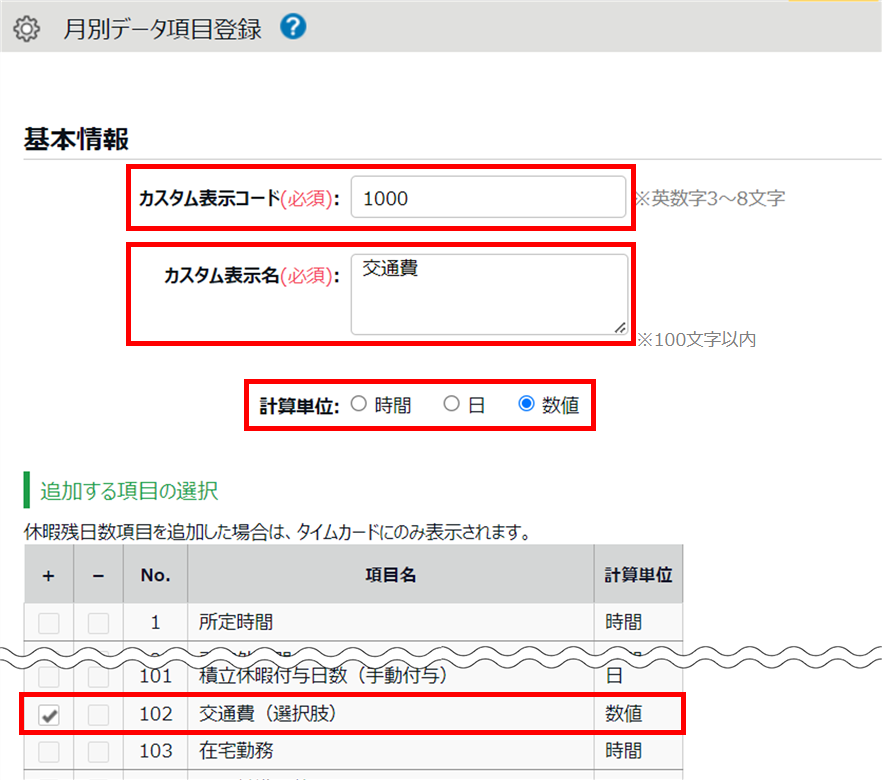This screenshot has width=882, height=780.
Task: Click the カスタム表示名 text area
Action: (489, 293)
